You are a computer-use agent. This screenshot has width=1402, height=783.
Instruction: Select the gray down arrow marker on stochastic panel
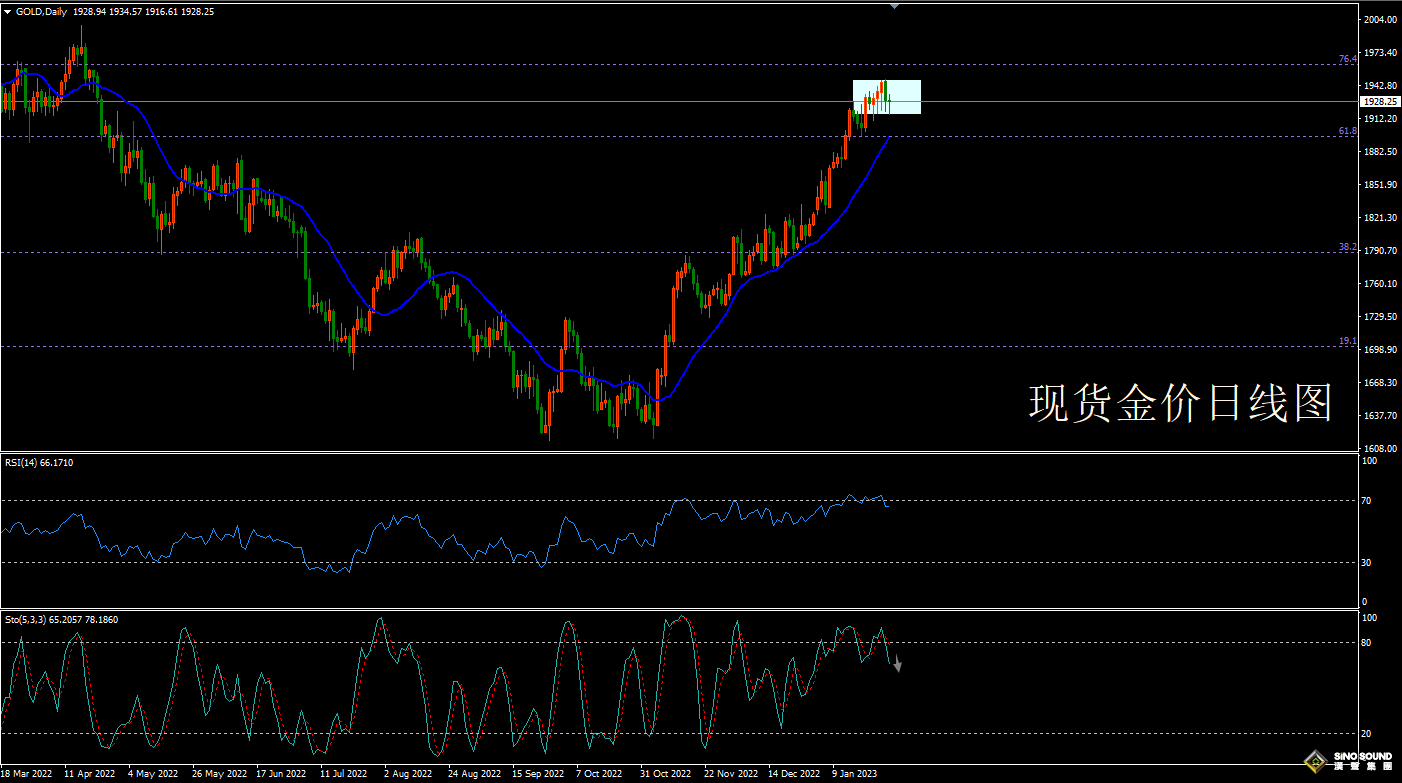pos(897,664)
